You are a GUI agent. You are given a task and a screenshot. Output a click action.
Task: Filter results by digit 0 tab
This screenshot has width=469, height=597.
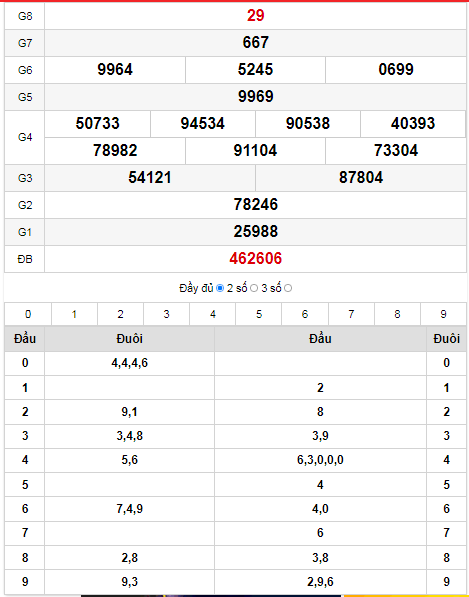[x=28, y=314]
